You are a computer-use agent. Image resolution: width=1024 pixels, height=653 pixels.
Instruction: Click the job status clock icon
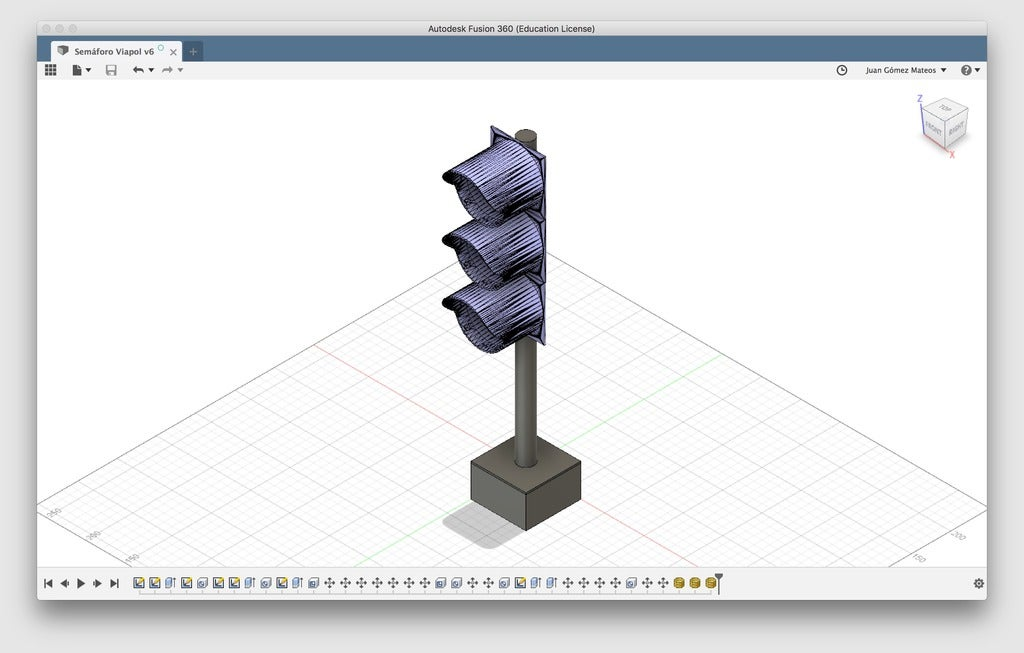[840, 70]
